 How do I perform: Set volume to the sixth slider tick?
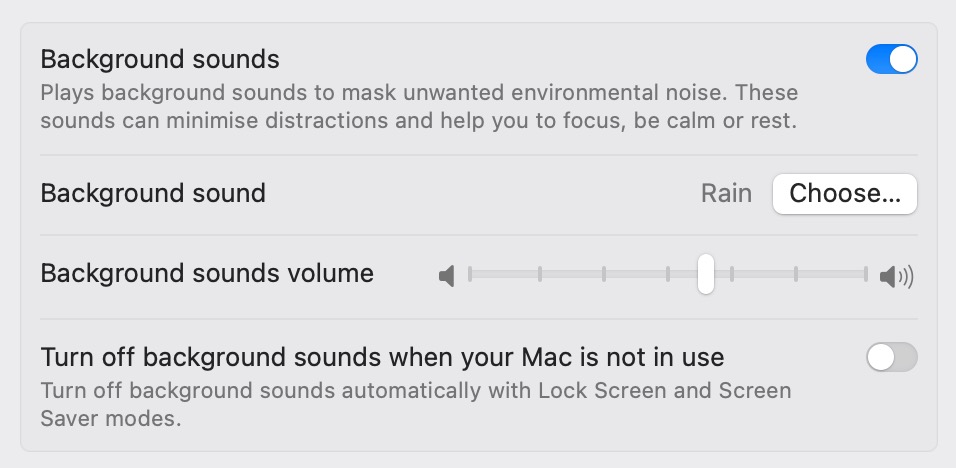tap(796, 274)
